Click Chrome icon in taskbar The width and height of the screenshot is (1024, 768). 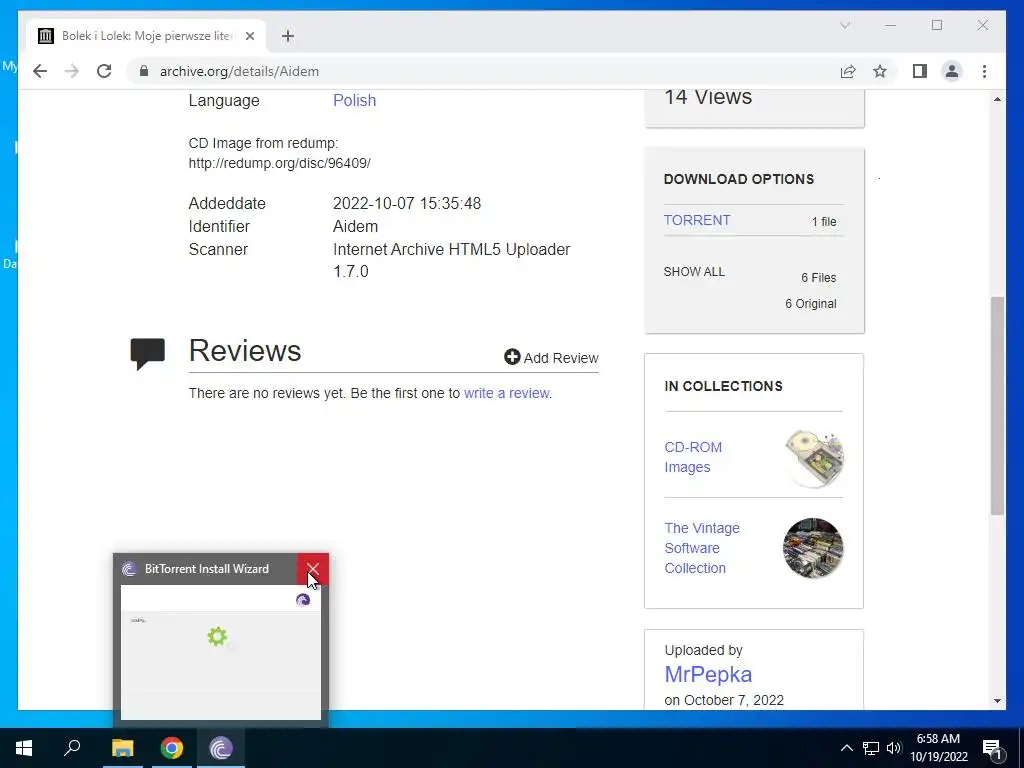(x=172, y=748)
